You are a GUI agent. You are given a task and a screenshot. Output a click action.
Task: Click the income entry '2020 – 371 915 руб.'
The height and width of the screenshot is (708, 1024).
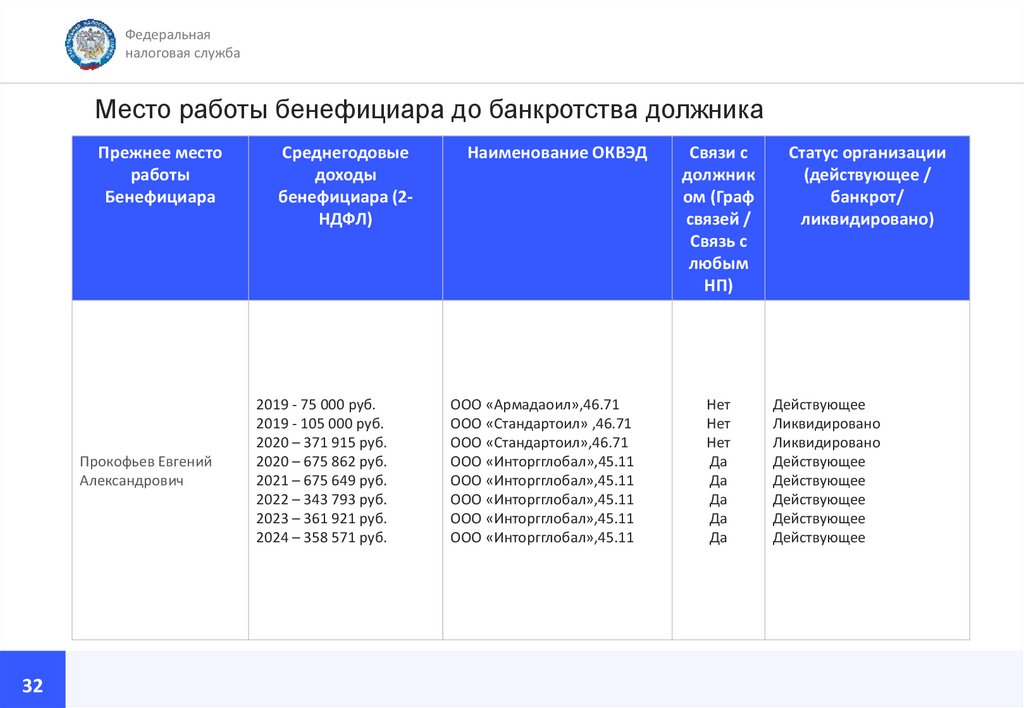321,442
